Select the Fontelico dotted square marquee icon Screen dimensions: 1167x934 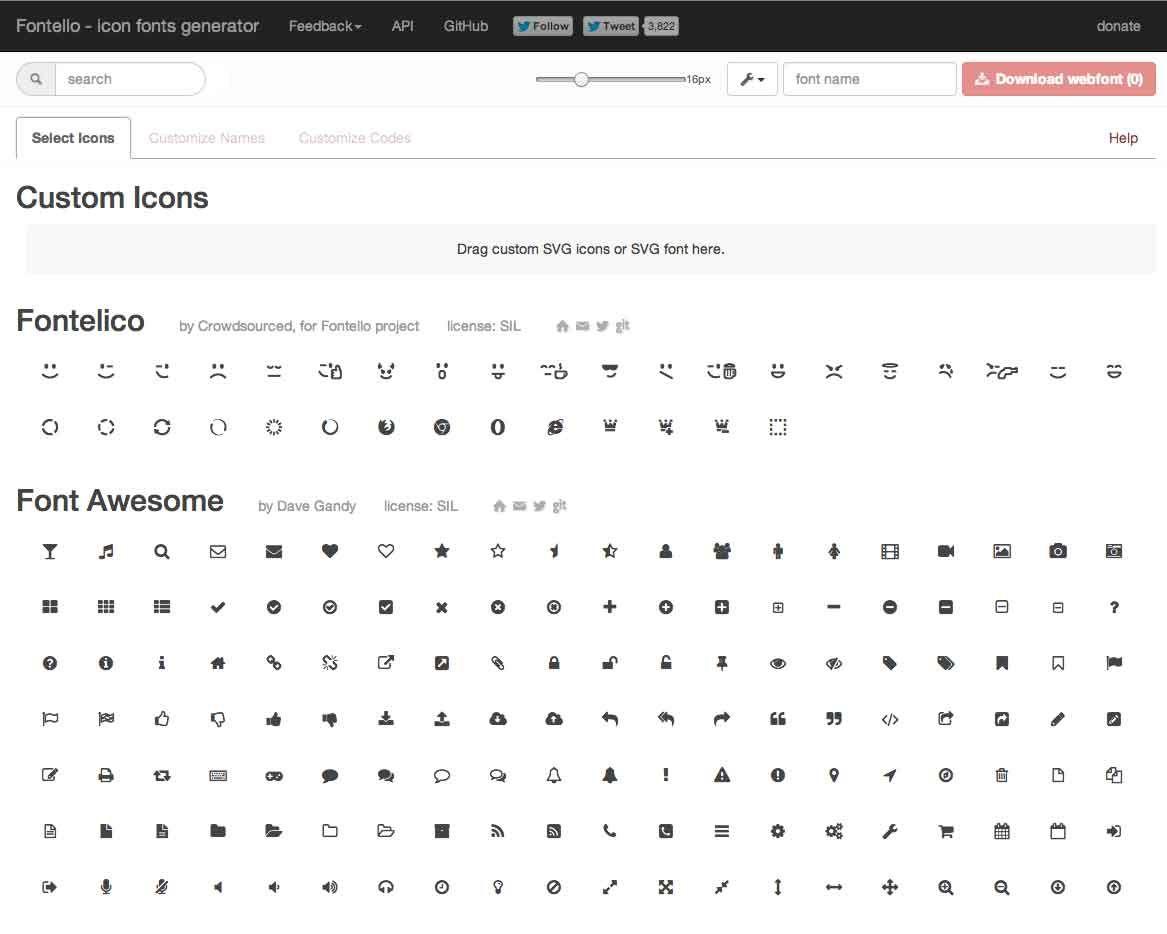[x=778, y=427]
